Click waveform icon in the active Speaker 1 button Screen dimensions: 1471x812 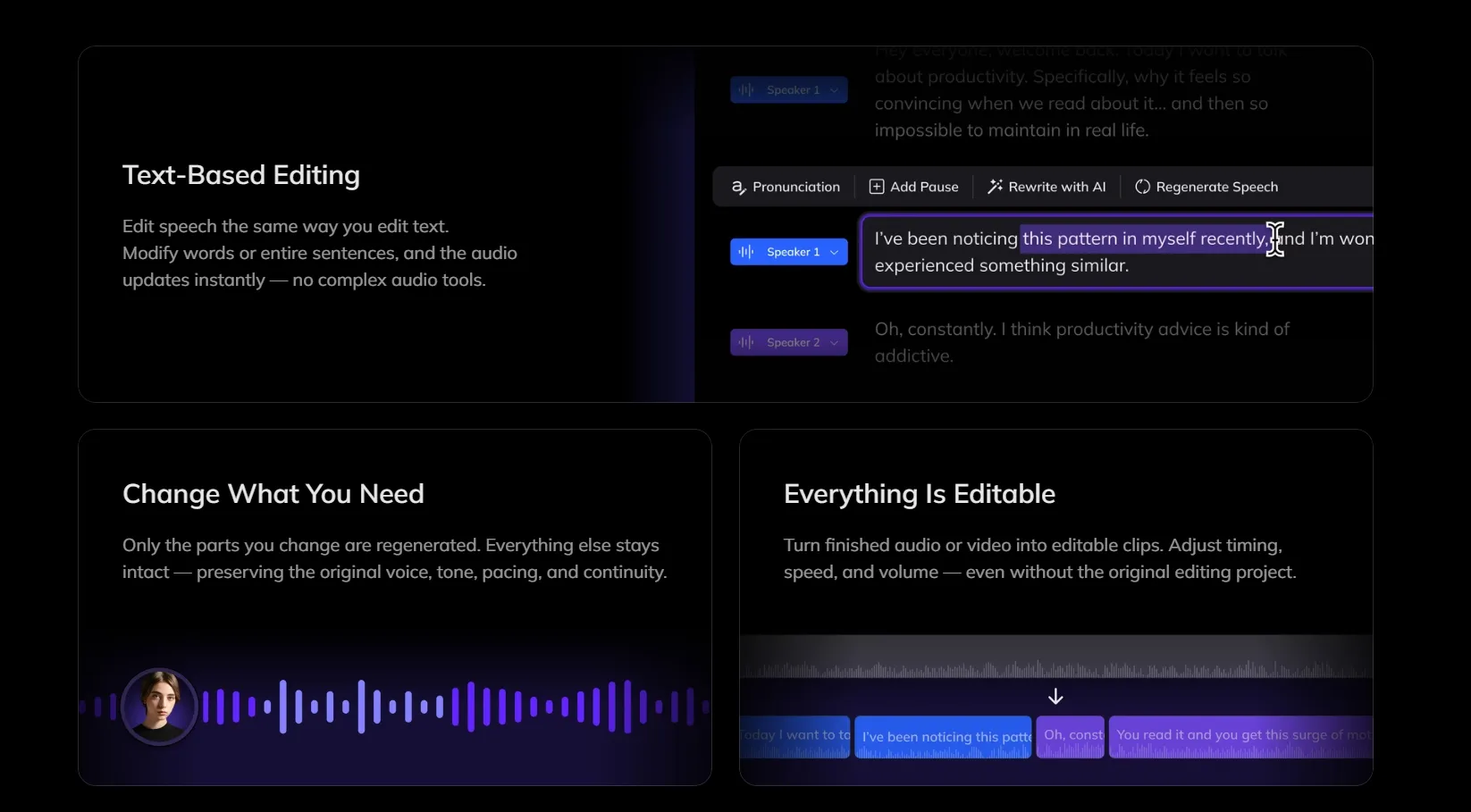tap(746, 252)
